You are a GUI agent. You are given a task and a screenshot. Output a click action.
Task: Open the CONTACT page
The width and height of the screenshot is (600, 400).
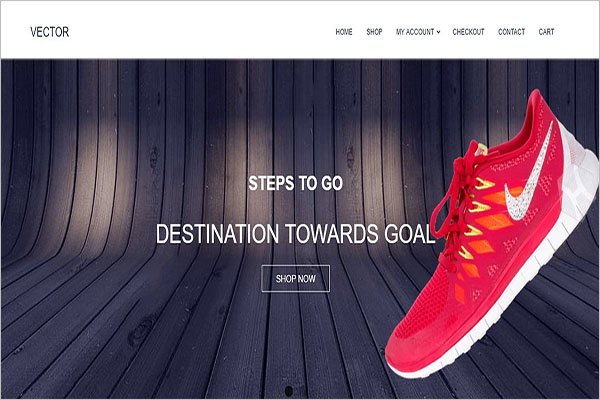[x=511, y=32]
